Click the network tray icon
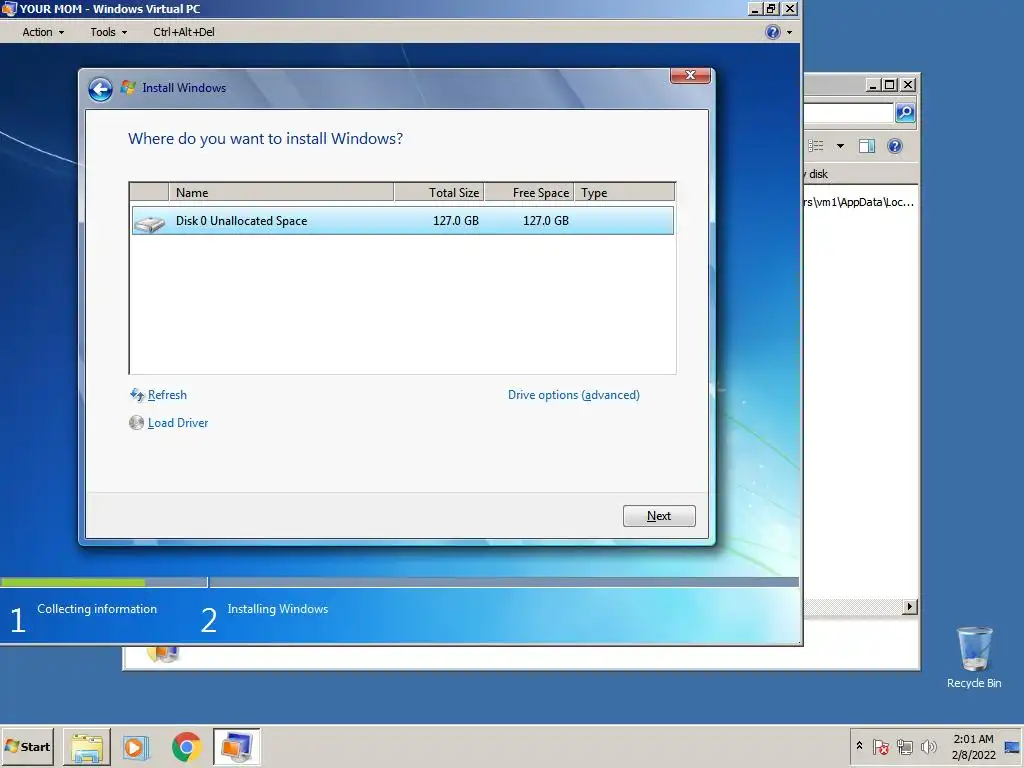The height and width of the screenshot is (768, 1024). pyautogui.click(x=904, y=746)
